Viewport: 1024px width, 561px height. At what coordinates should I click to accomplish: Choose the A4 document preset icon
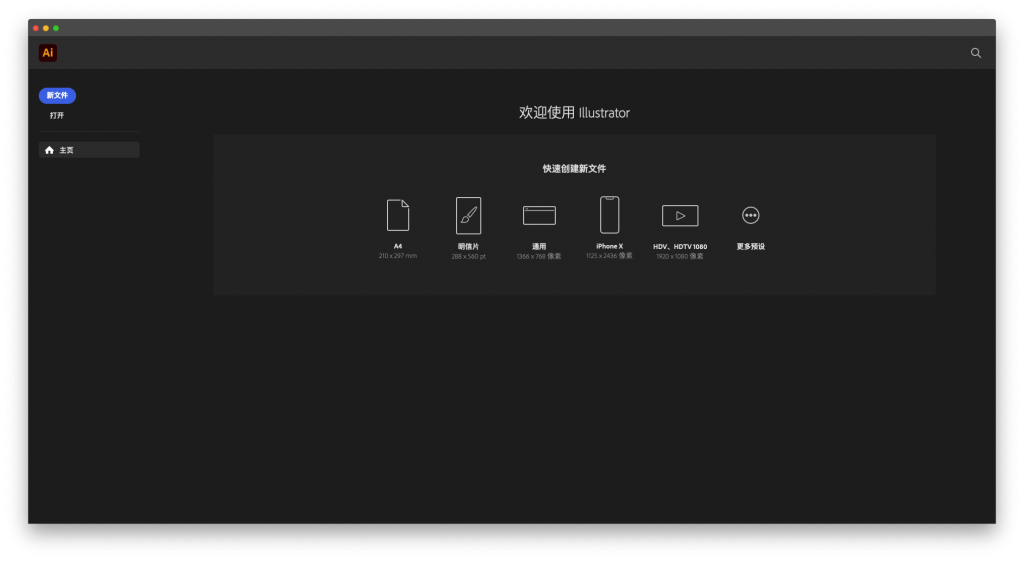pyautogui.click(x=398, y=215)
